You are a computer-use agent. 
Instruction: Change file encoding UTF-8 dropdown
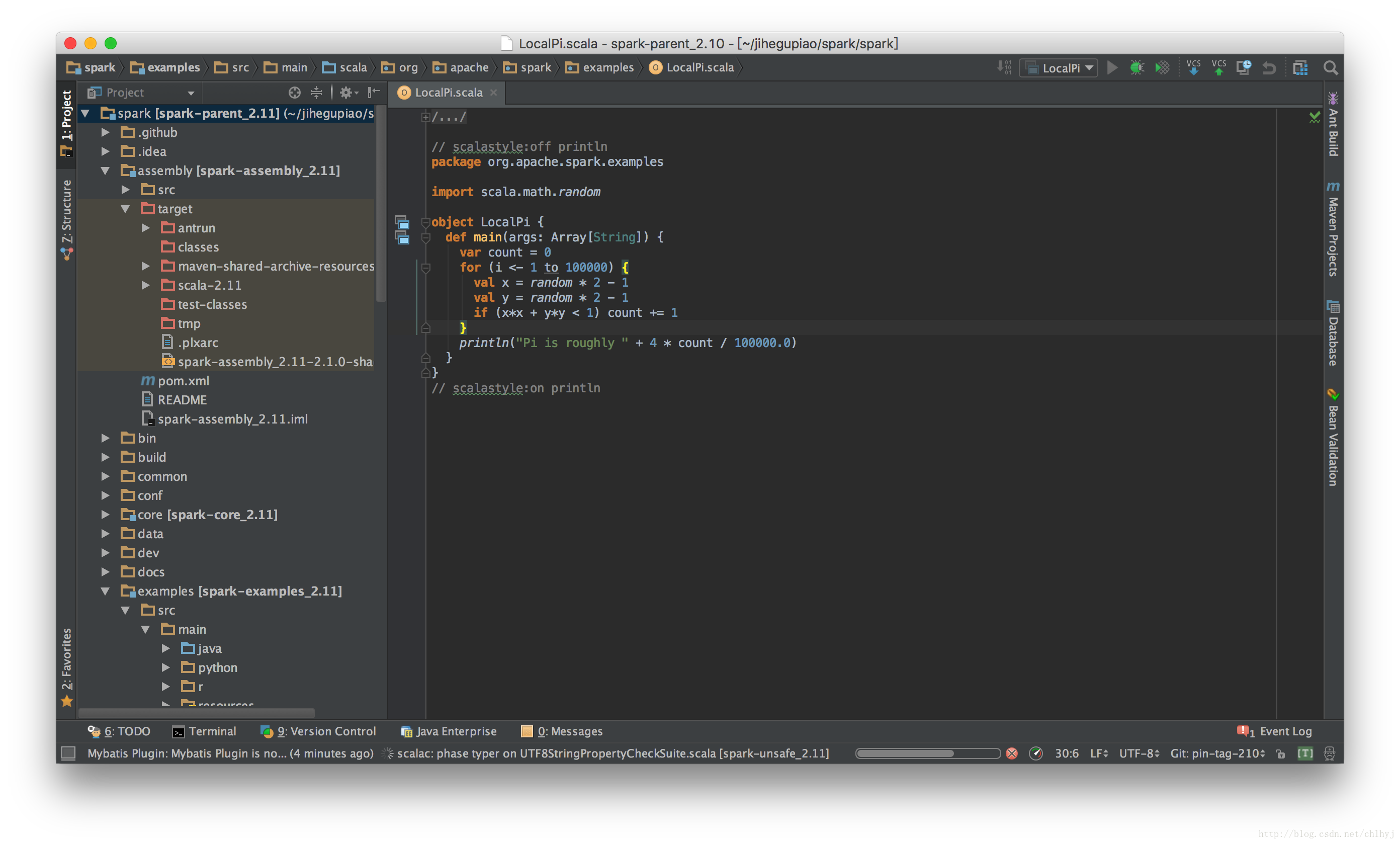(x=1139, y=753)
